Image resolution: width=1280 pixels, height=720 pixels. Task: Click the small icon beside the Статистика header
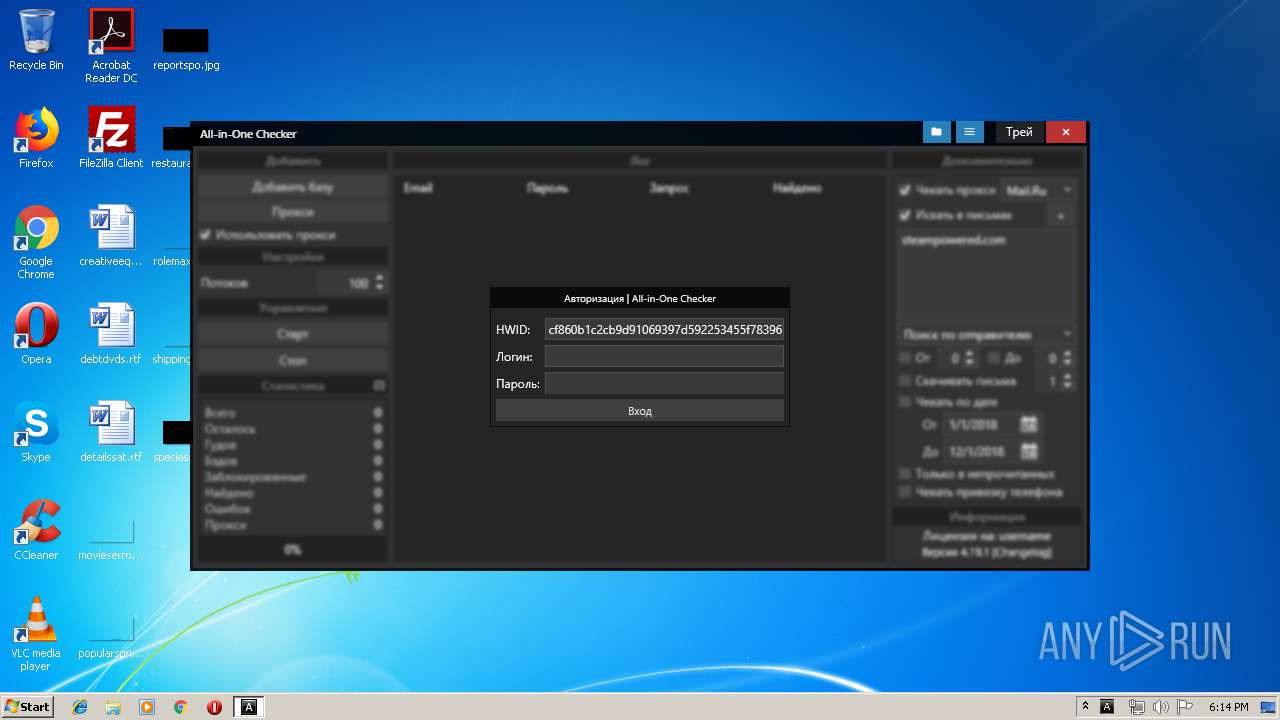pyautogui.click(x=379, y=385)
